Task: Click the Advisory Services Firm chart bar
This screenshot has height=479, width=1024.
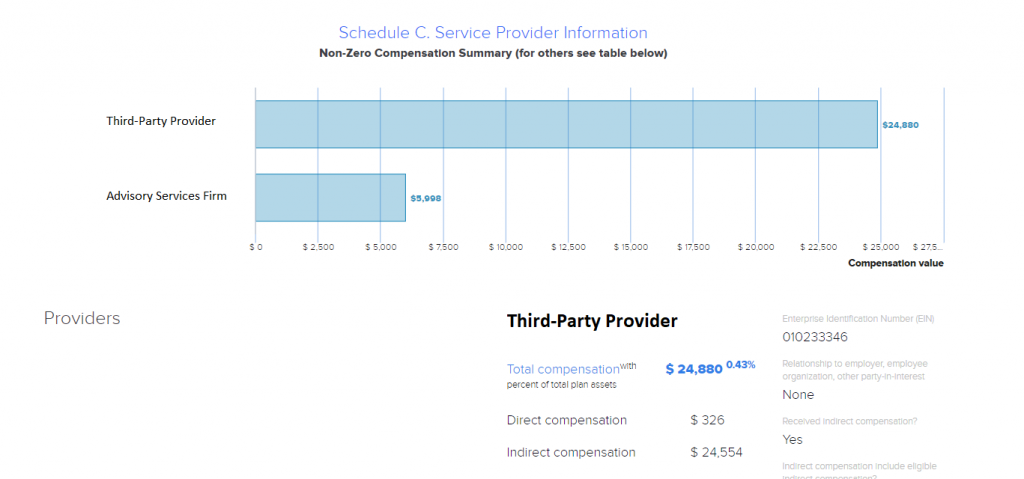Action: [x=330, y=197]
